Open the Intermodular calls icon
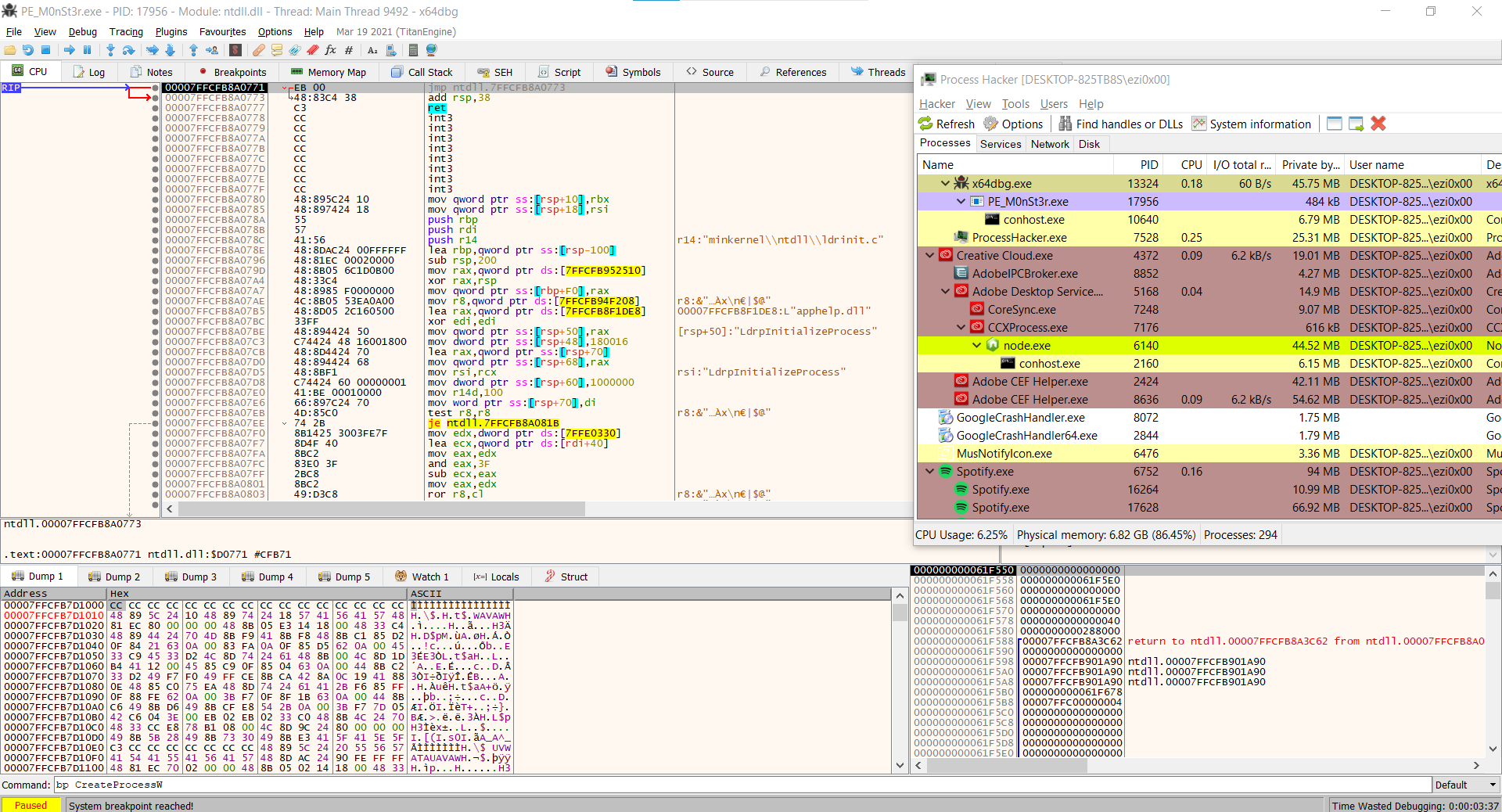1502x812 pixels. (390, 50)
